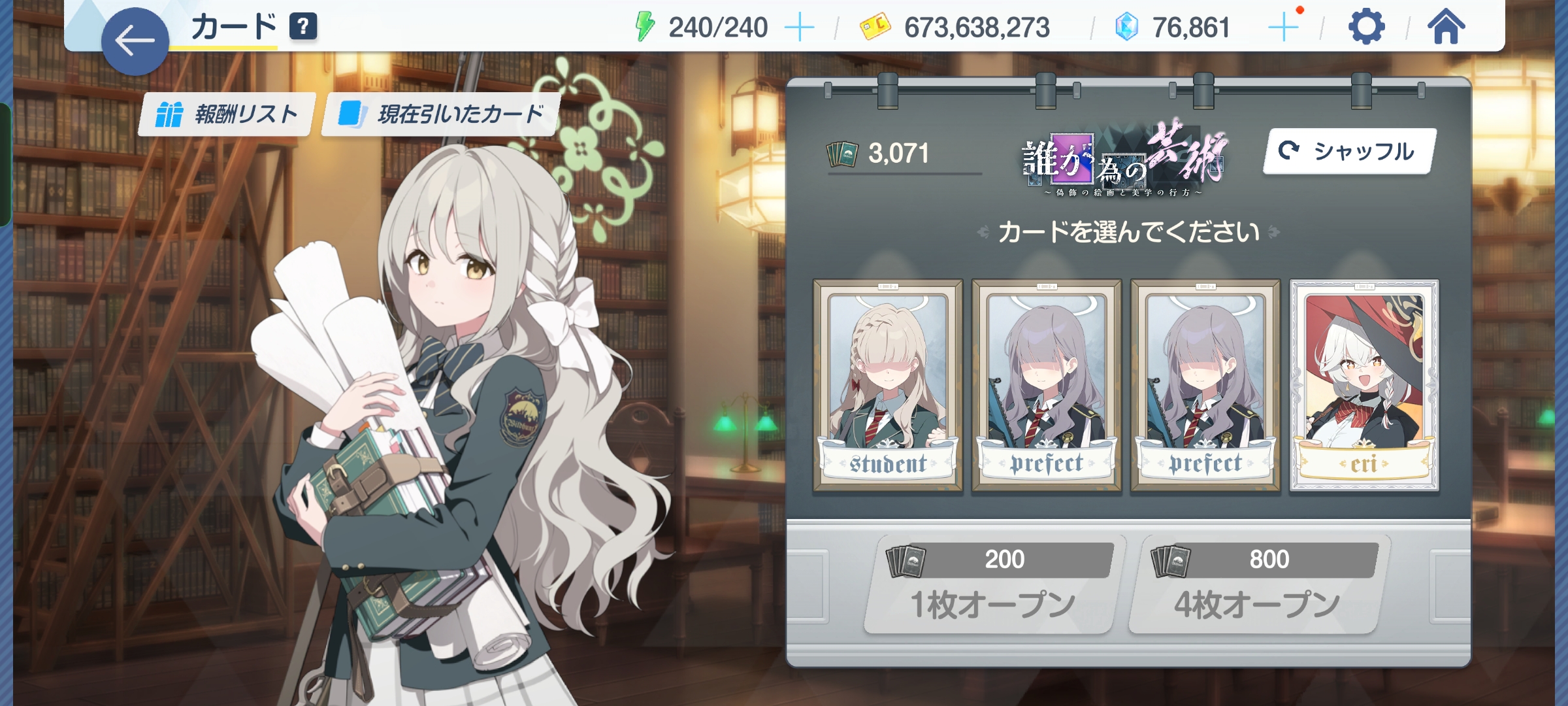
Task: Open the settings gear
Action: point(1366,27)
